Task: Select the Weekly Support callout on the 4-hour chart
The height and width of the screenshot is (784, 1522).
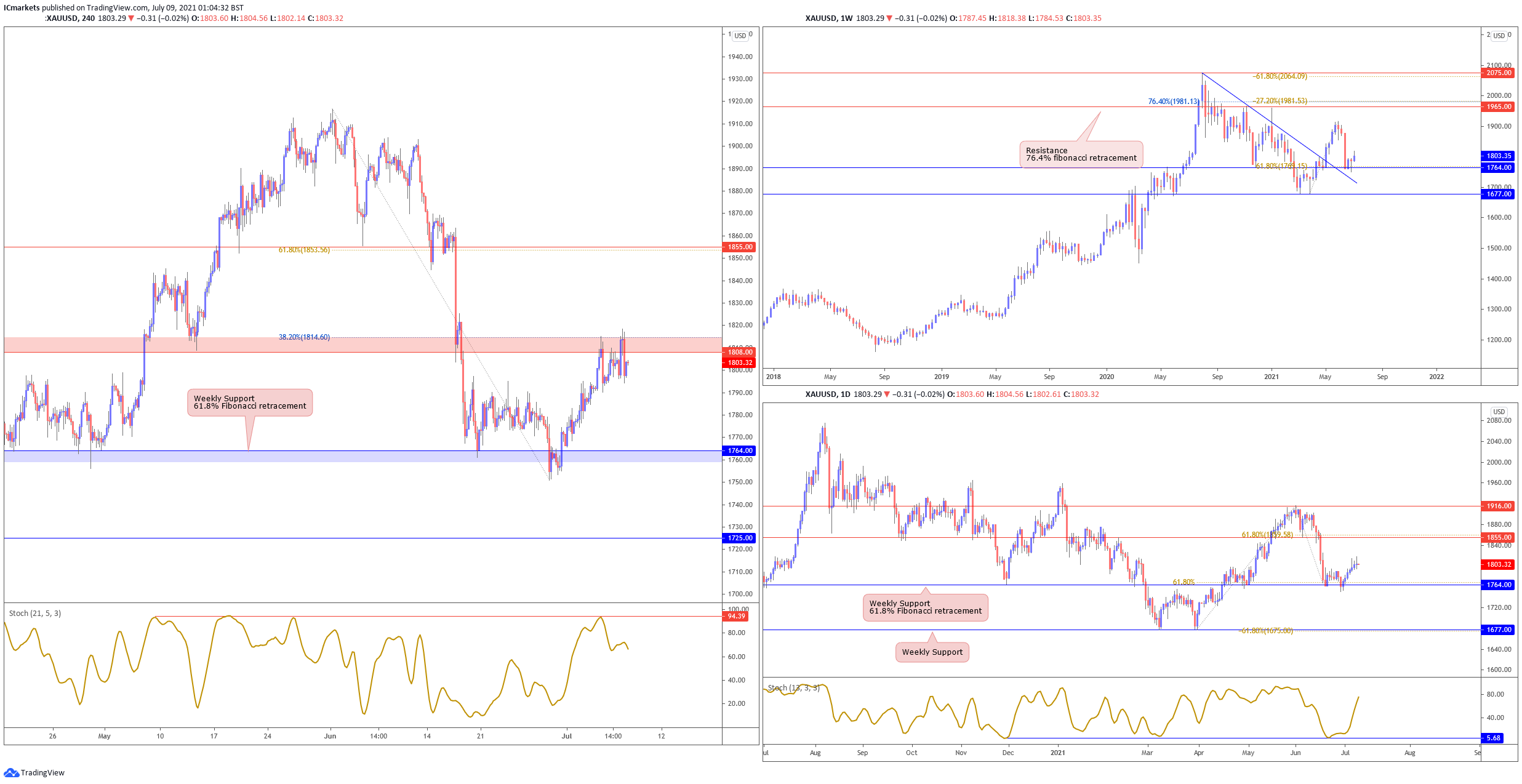Action: 250,402
